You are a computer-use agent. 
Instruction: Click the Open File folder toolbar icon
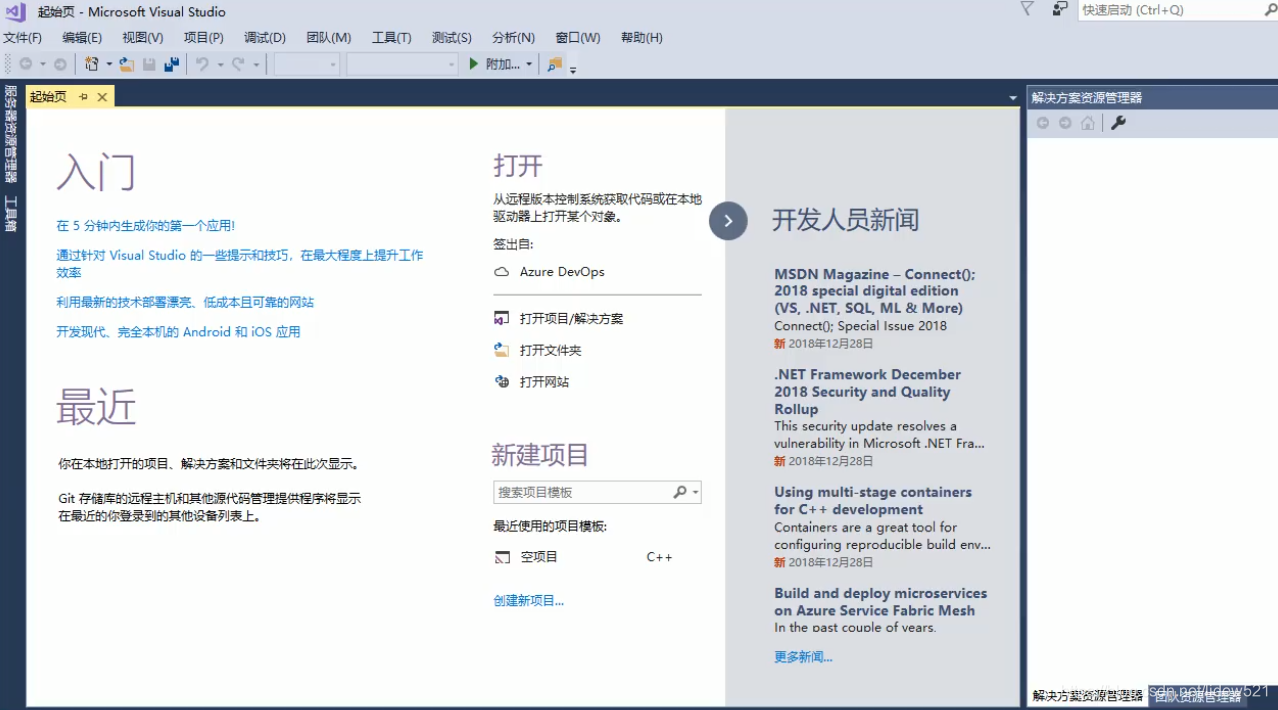(126, 64)
